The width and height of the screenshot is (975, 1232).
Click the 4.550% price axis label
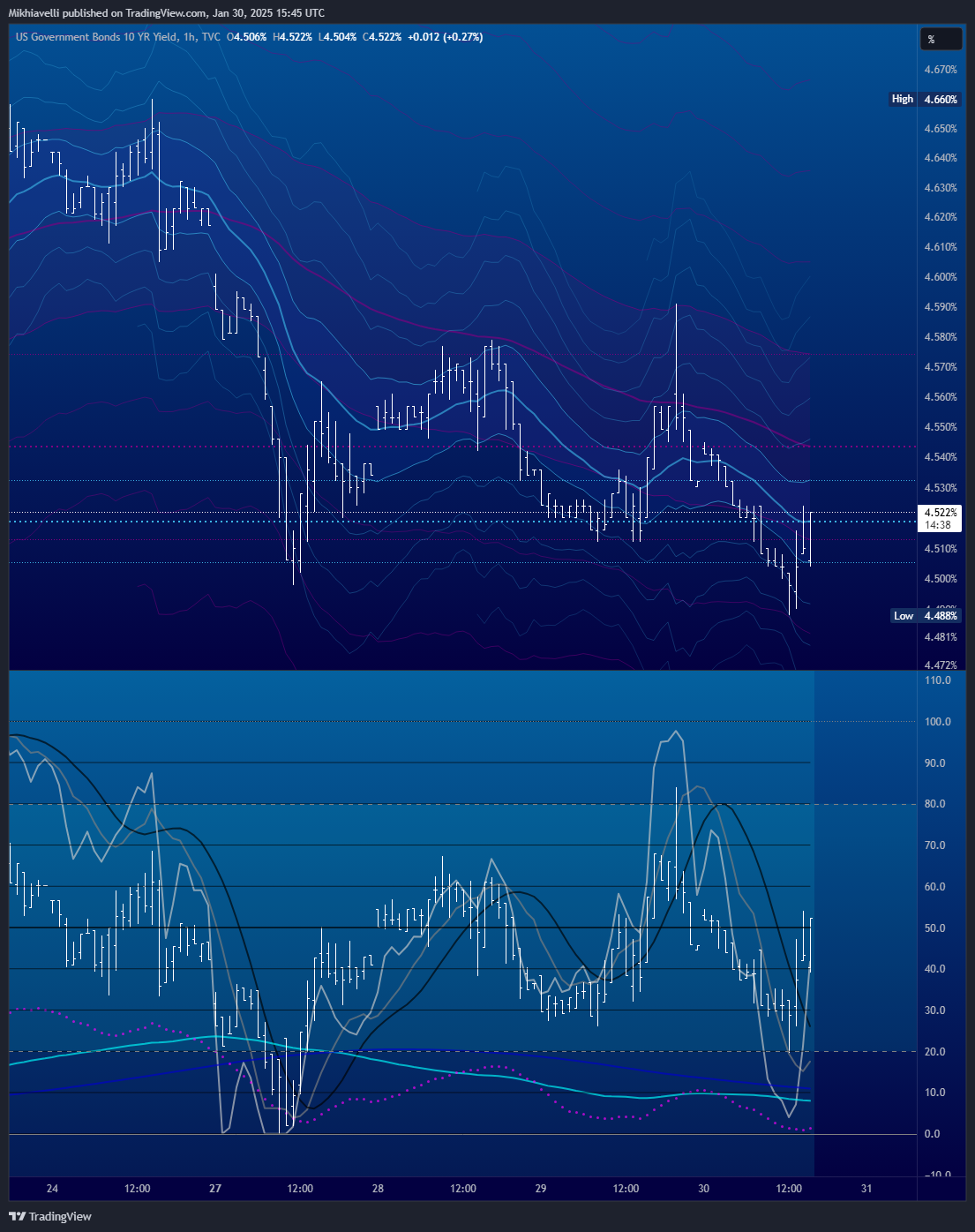point(940,427)
